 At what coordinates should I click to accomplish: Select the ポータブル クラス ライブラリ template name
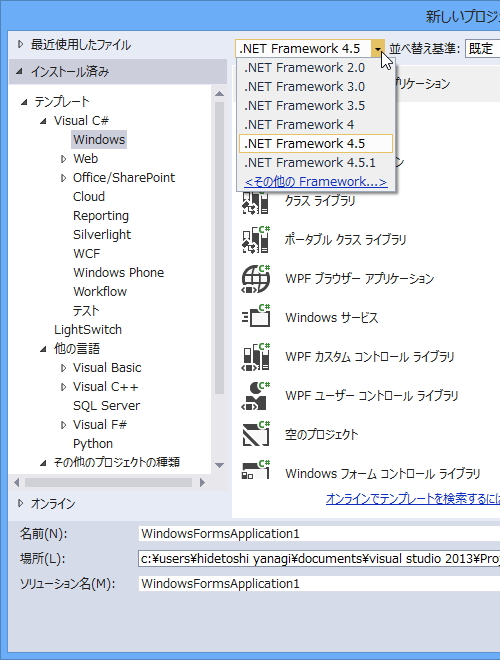(x=346, y=240)
